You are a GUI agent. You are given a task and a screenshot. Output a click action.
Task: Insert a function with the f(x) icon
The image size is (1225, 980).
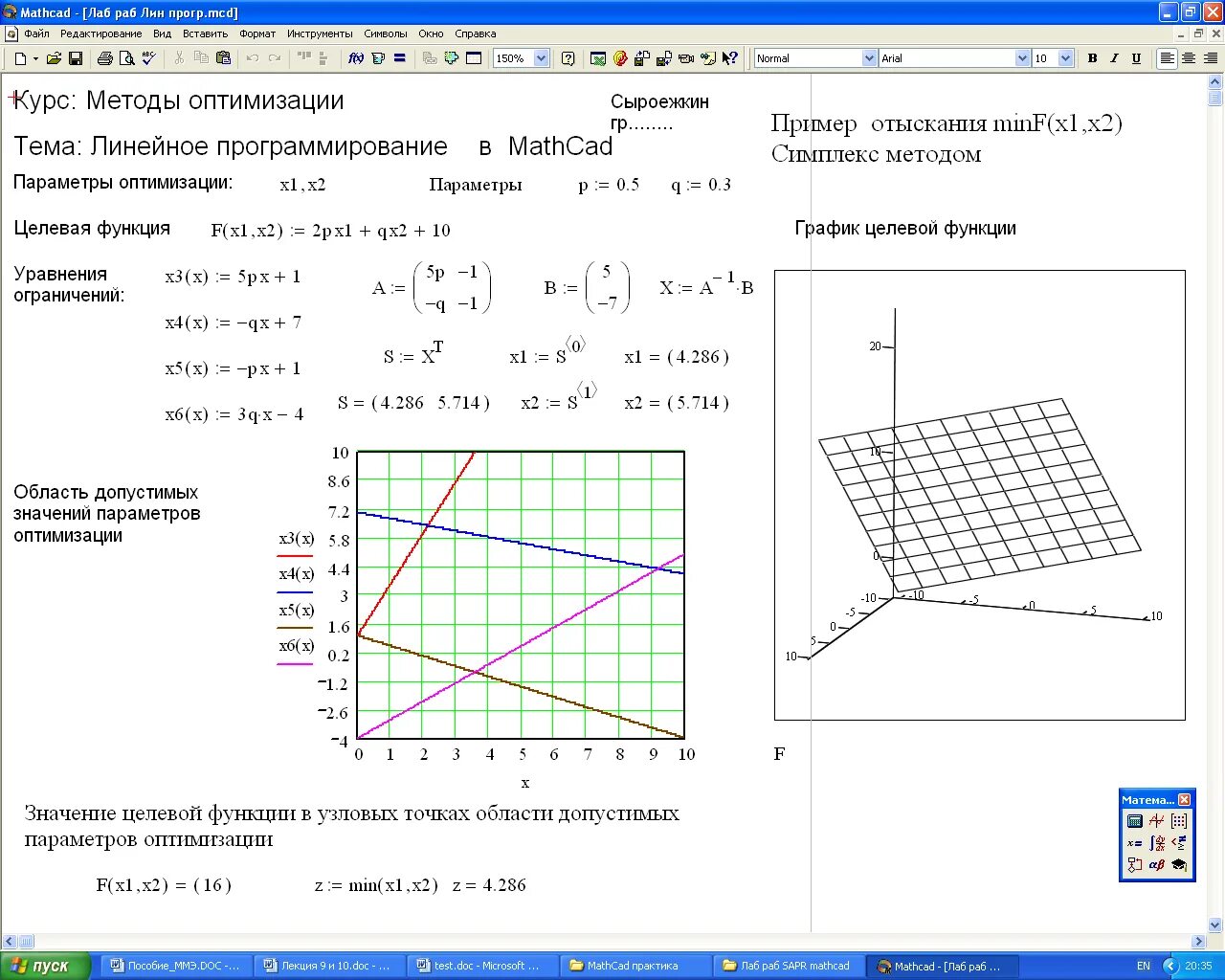(356, 58)
